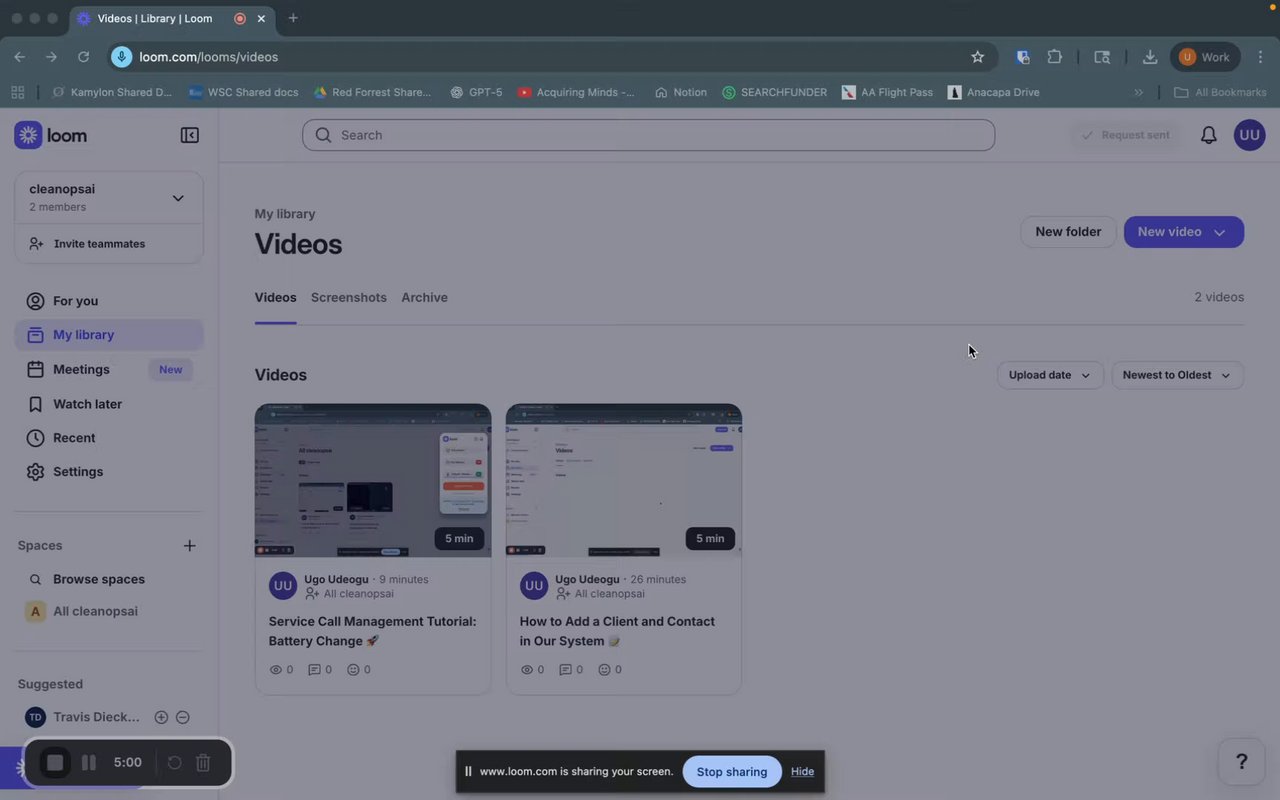Image resolution: width=1280 pixels, height=800 pixels.
Task: Click the New folder button
Action: (x=1068, y=232)
